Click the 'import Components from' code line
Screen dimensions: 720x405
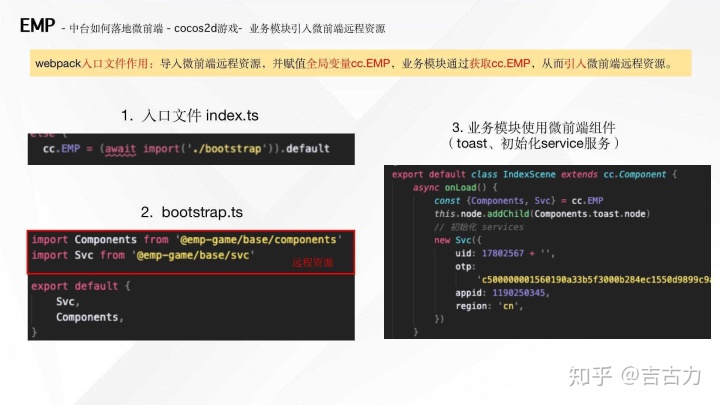coord(186,240)
